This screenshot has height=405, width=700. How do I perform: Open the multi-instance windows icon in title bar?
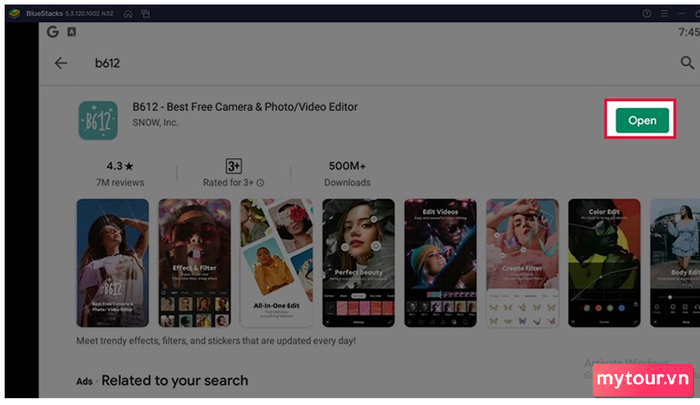pyautogui.click(x=146, y=14)
